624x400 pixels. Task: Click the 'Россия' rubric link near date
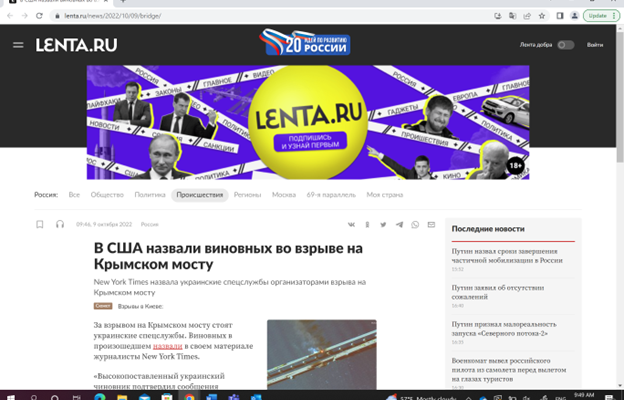click(150, 224)
